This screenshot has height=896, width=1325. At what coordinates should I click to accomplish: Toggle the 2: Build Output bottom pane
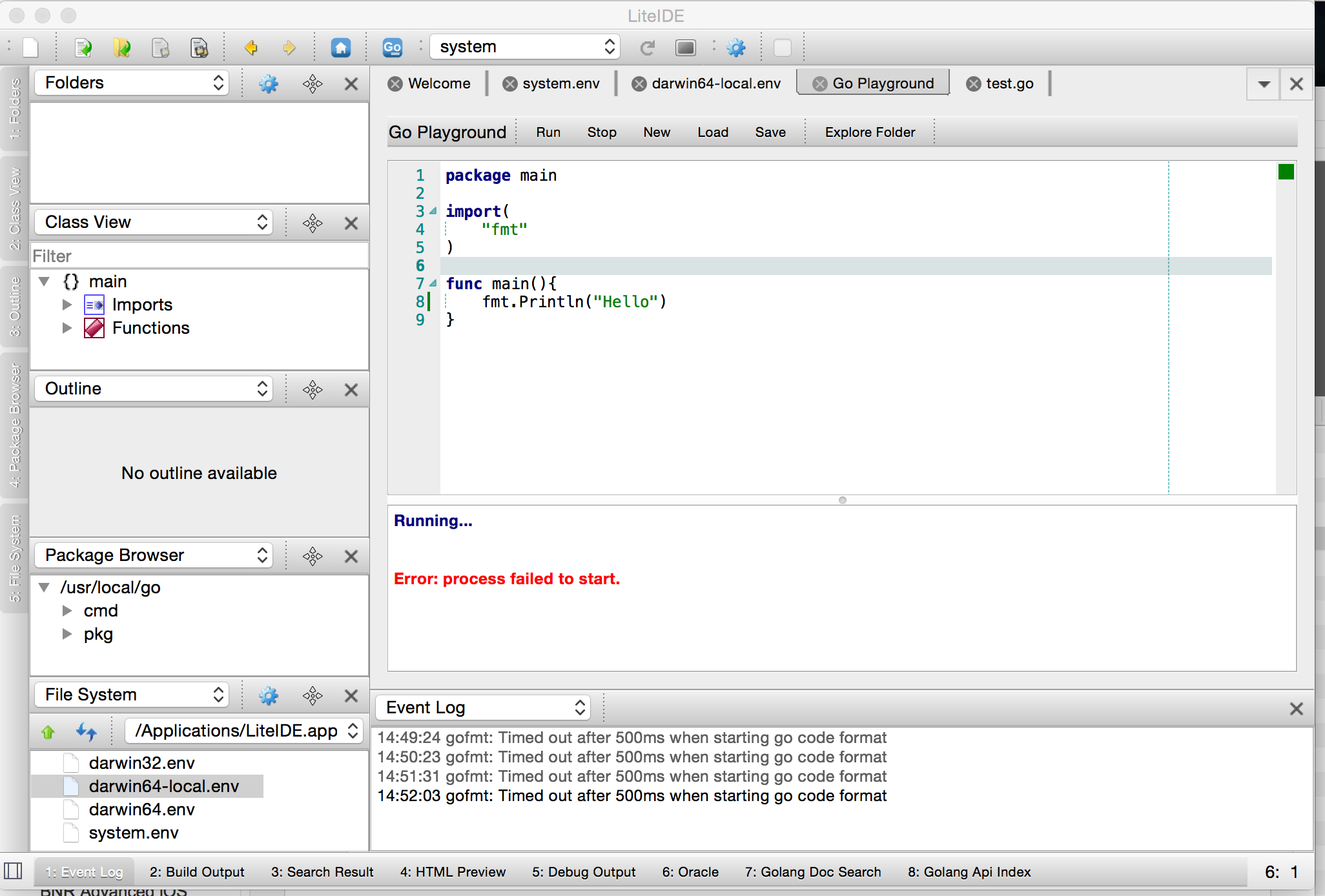pyautogui.click(x=197, y=872)
